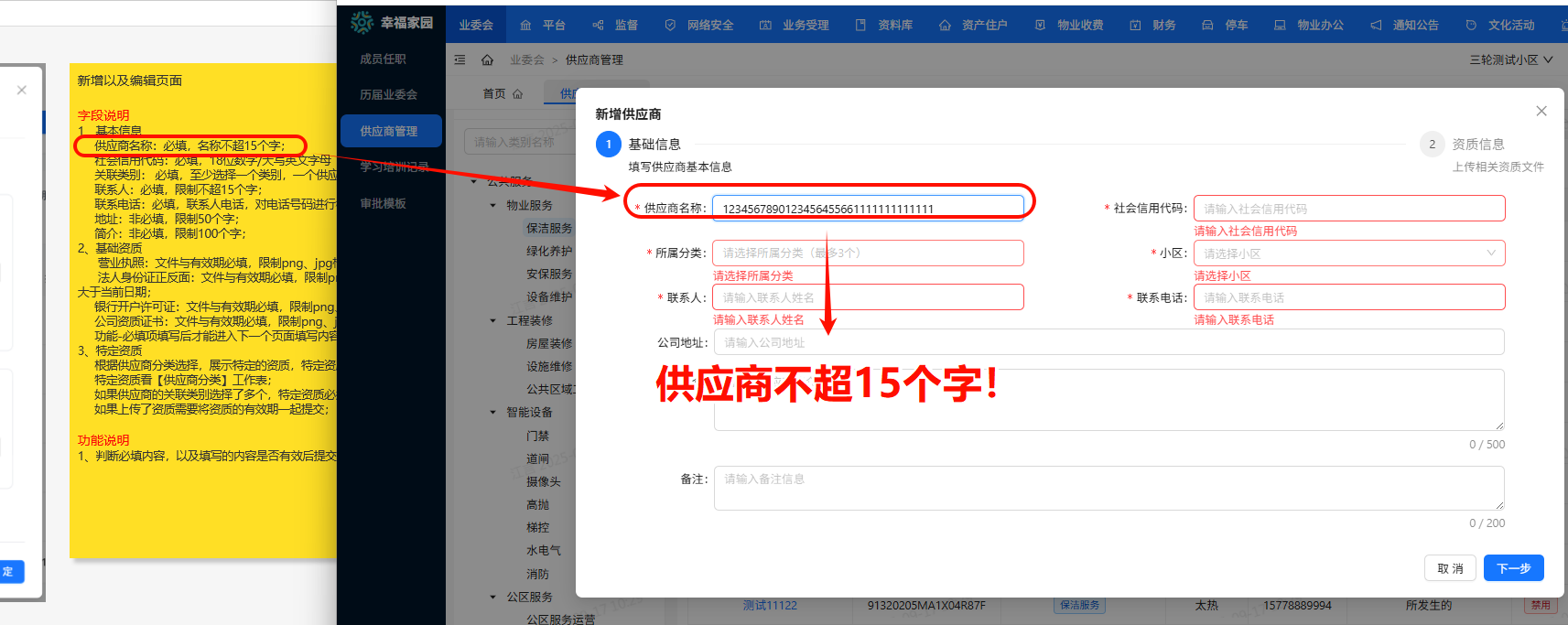Open the 资产住户 top menu
Image resolution: width=1568 pixels, height=625 pixels.
(973, 25)
